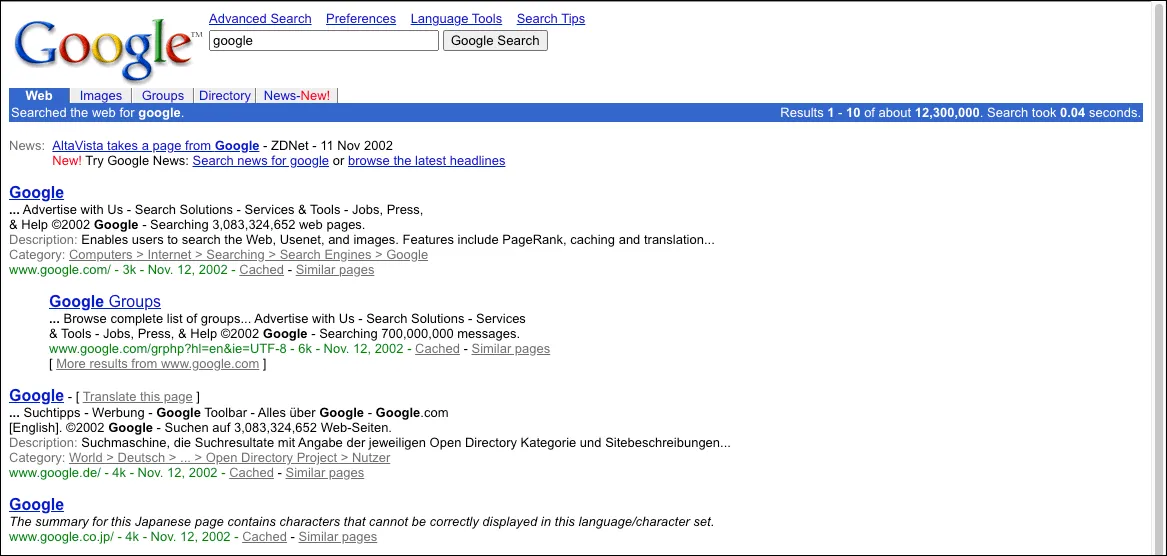Screen dimensions: 1167x556
Task: Click the green 'www.google.de/' URL text
Action: 54,473
